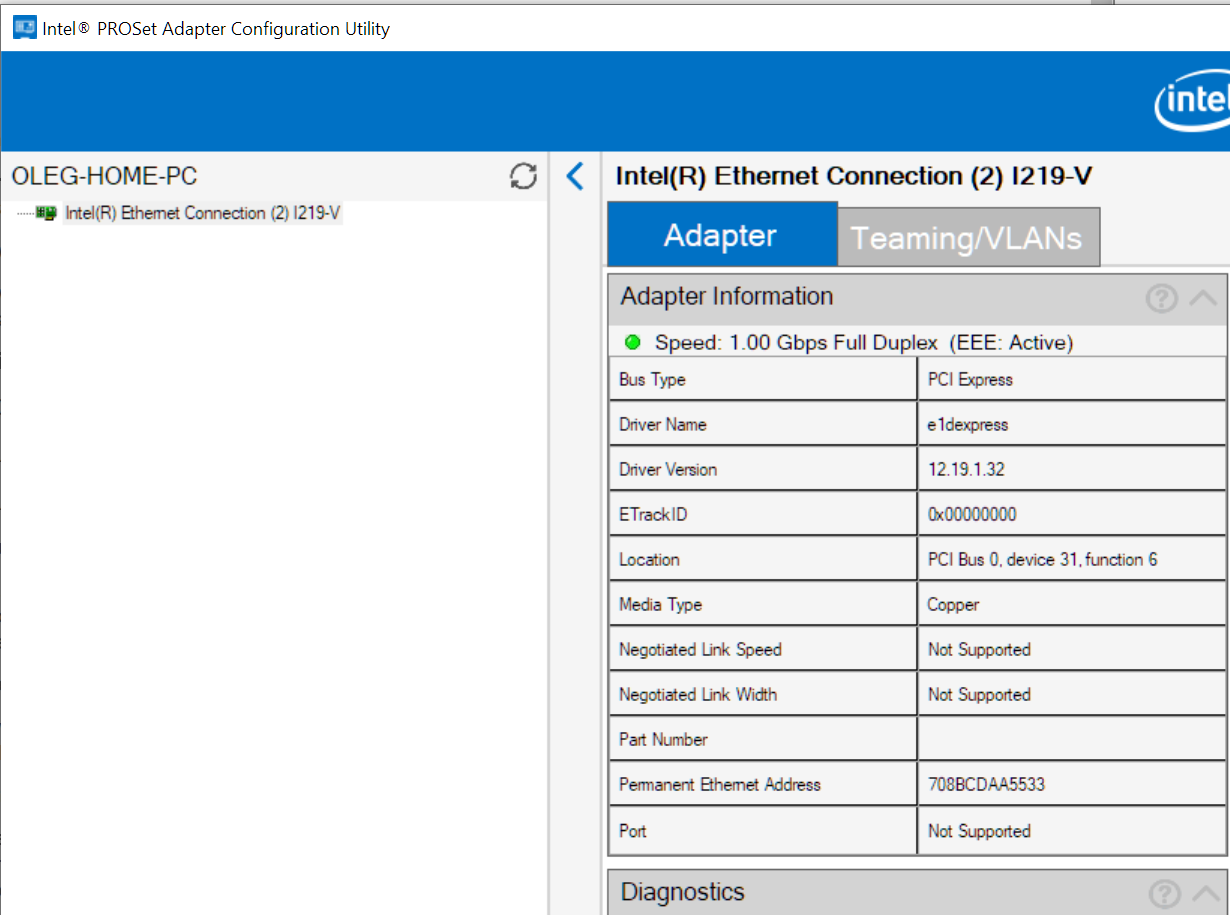Click the Location value cell

(1042, 560)
